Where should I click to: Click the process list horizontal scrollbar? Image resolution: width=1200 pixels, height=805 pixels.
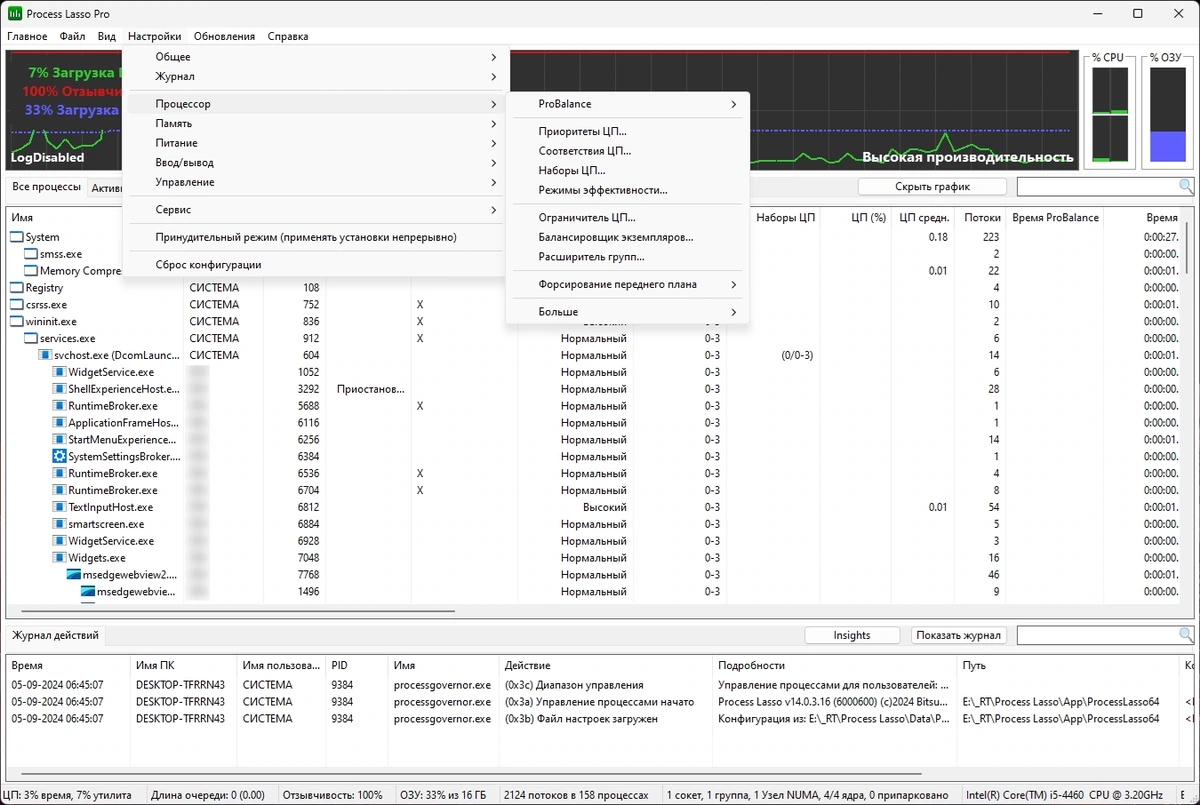(237, 611)
